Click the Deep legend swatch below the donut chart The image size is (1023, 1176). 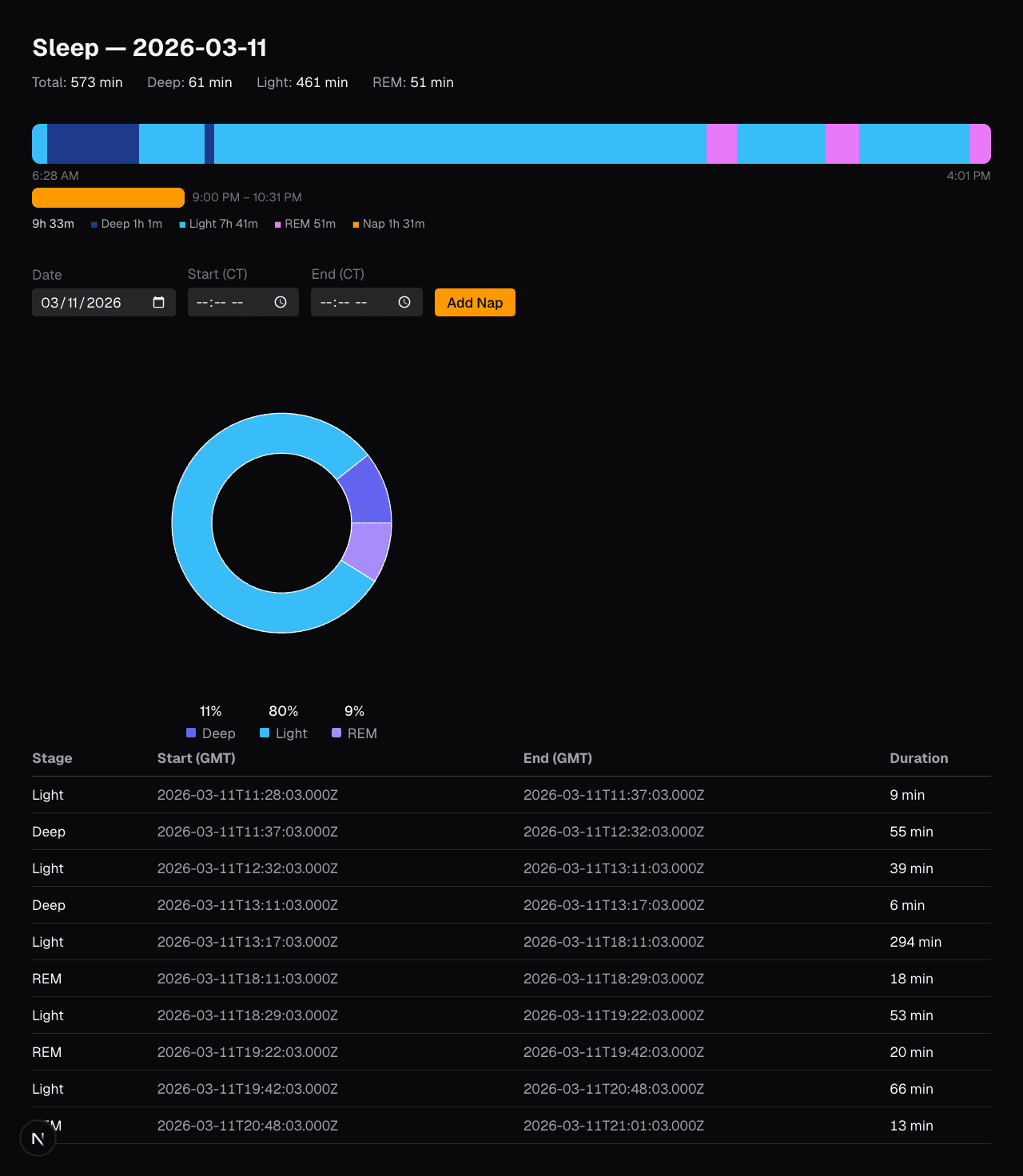190,733
